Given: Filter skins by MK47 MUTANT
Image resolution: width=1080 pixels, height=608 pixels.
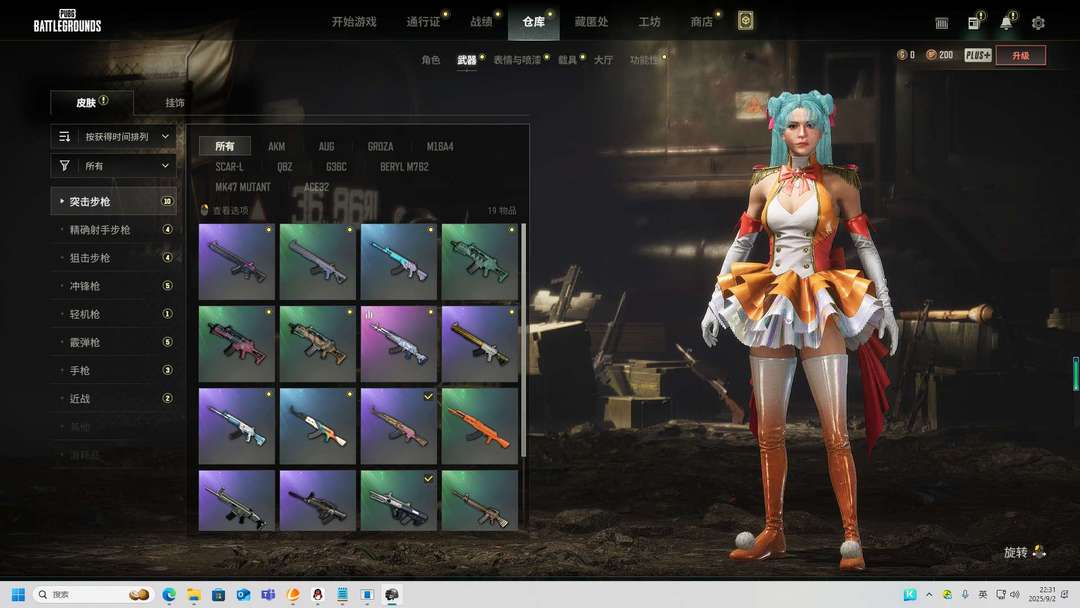Looking at the screenshot, I should point(243,187).
